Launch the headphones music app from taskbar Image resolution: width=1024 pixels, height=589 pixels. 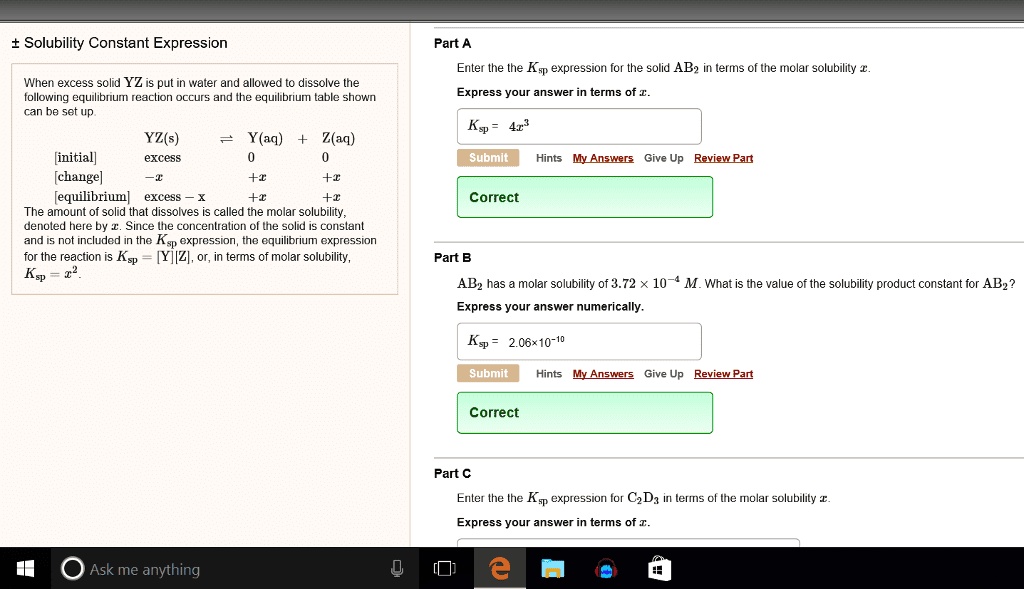606,568
